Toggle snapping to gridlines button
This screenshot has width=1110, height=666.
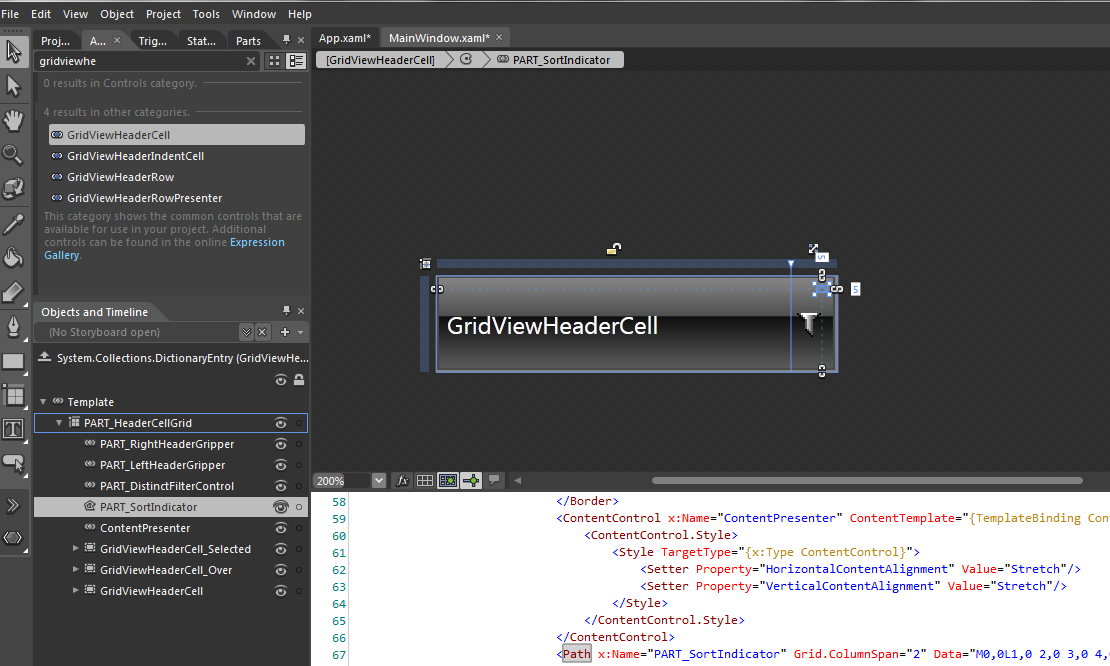pyautogui.click(x=448, y=481)
